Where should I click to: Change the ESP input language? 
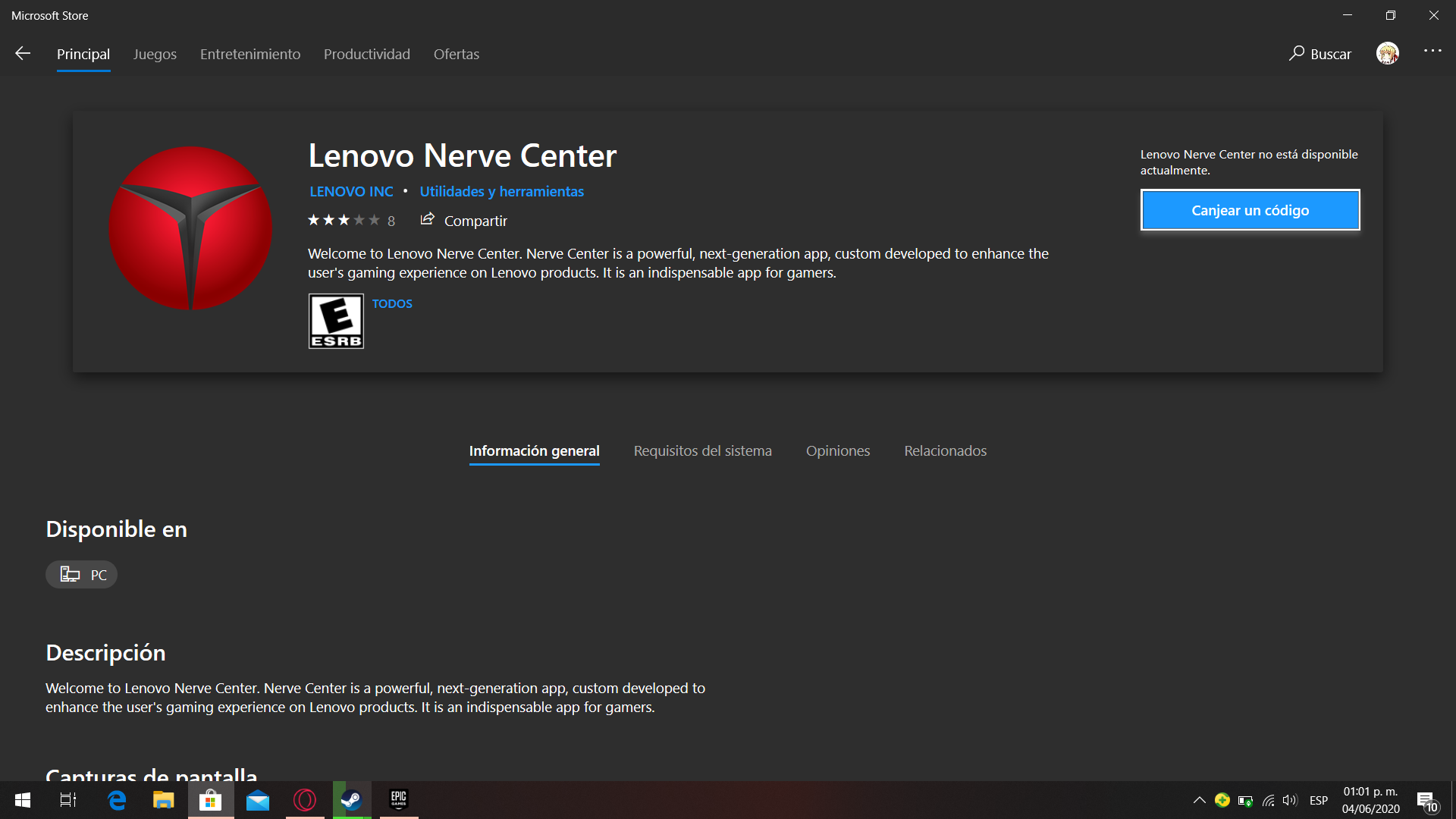click(x=1319, y=800)
